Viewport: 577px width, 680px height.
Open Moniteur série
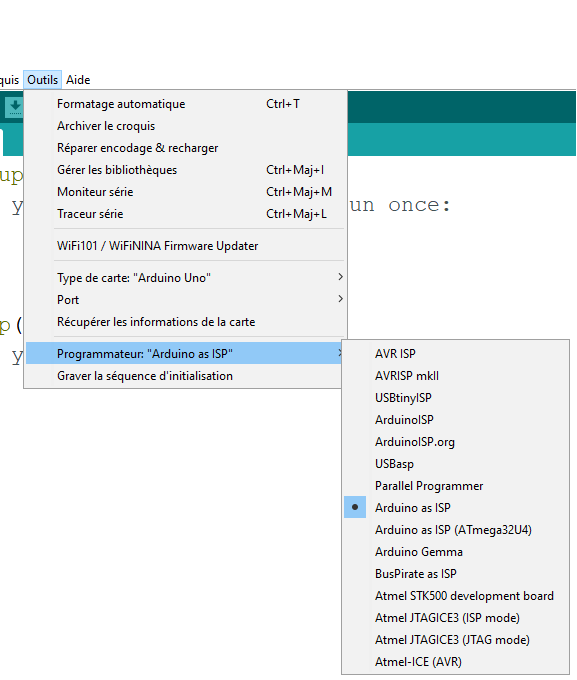[185, 192]
